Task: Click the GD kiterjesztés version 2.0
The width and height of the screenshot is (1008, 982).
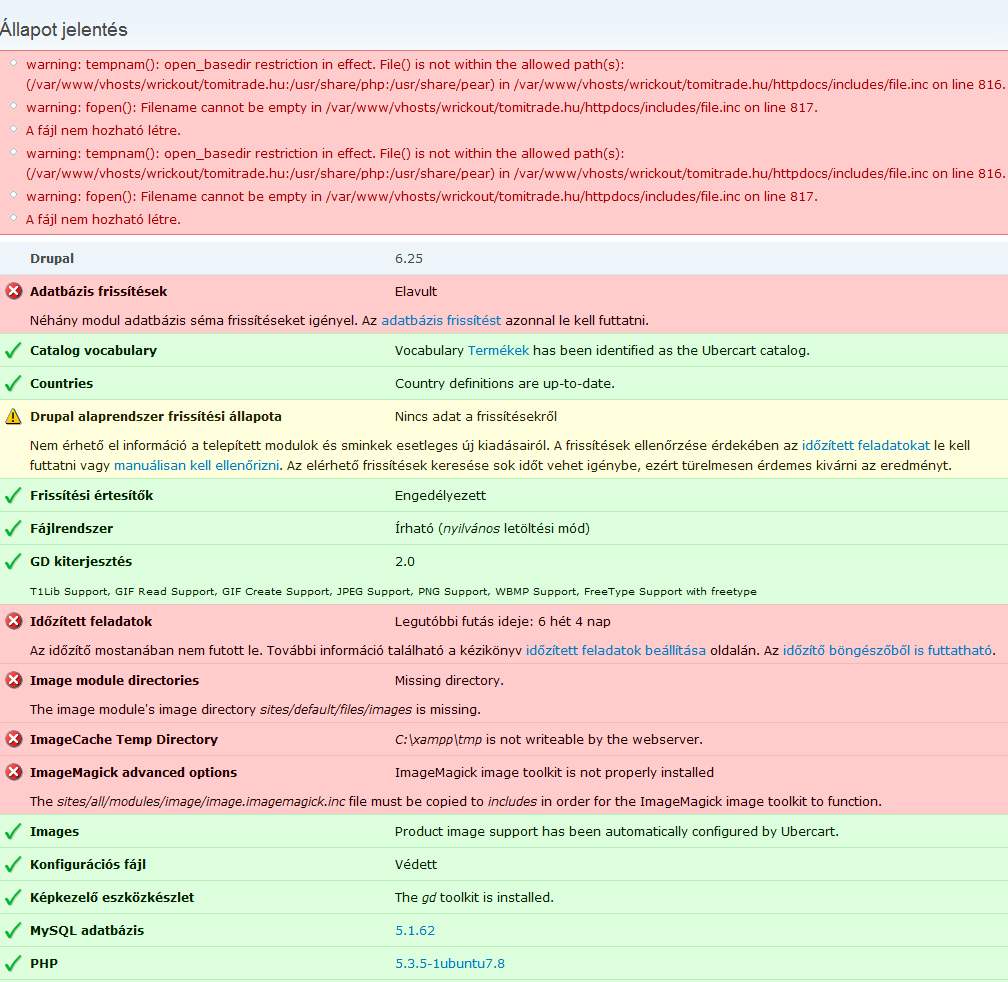Action: [x=405, y=562]
